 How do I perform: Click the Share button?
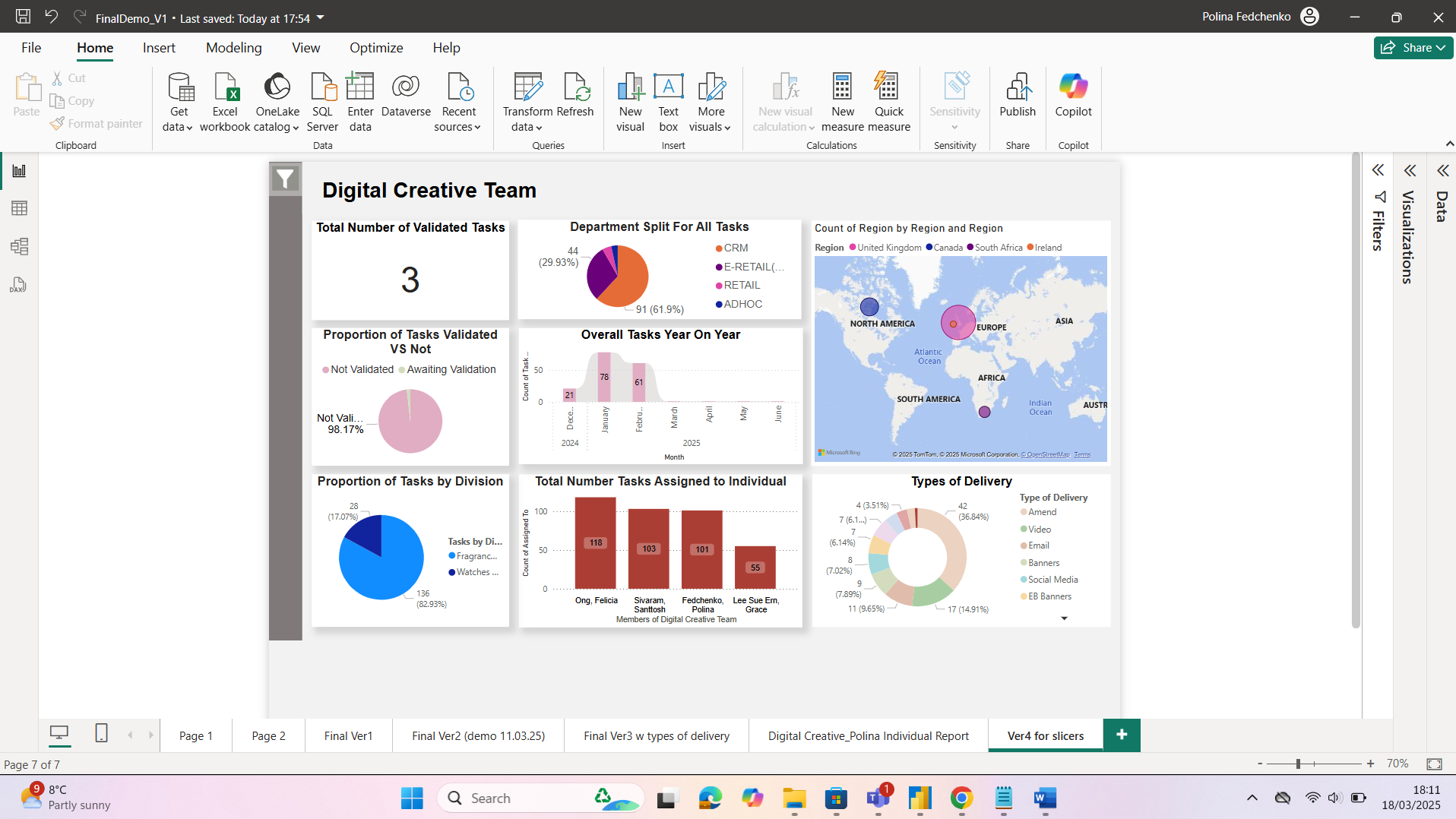(1411, 47)
